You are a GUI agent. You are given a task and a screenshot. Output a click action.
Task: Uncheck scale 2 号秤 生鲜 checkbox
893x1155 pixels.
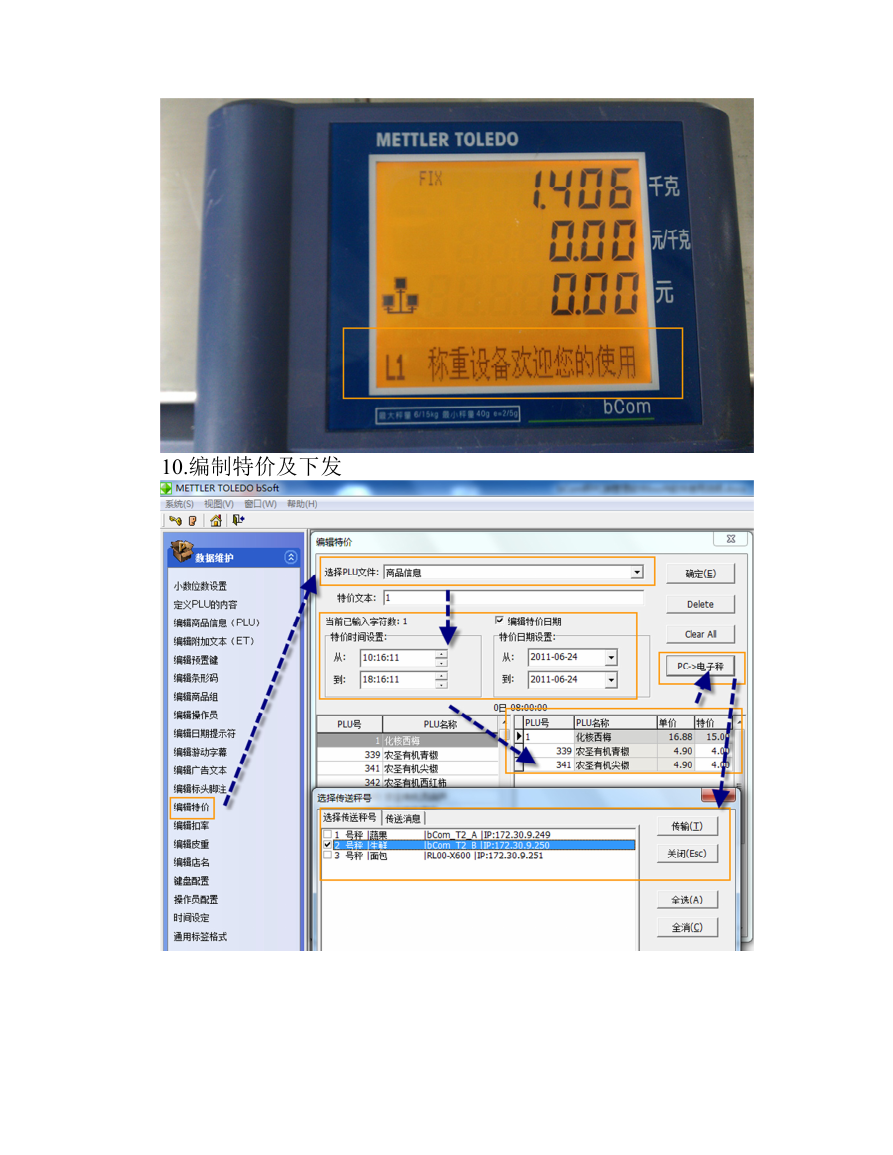click(327, 845)
